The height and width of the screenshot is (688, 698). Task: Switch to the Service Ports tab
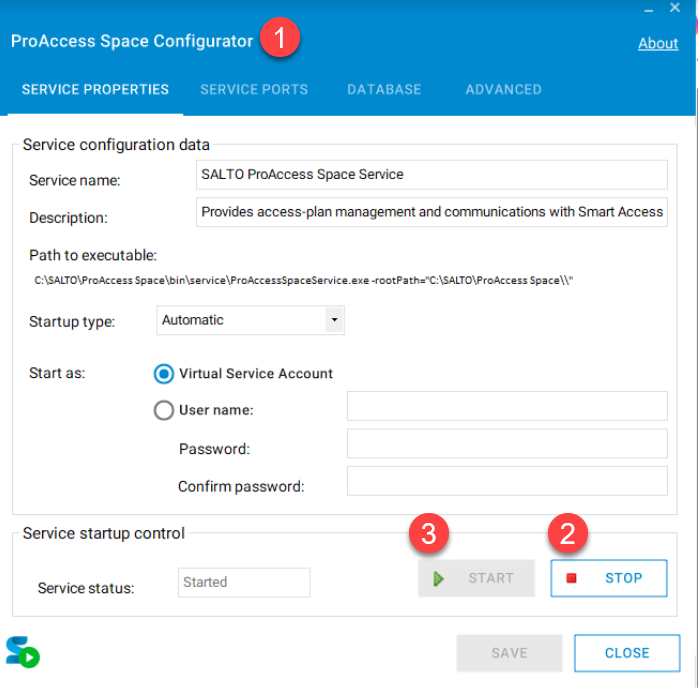[254, 89]
